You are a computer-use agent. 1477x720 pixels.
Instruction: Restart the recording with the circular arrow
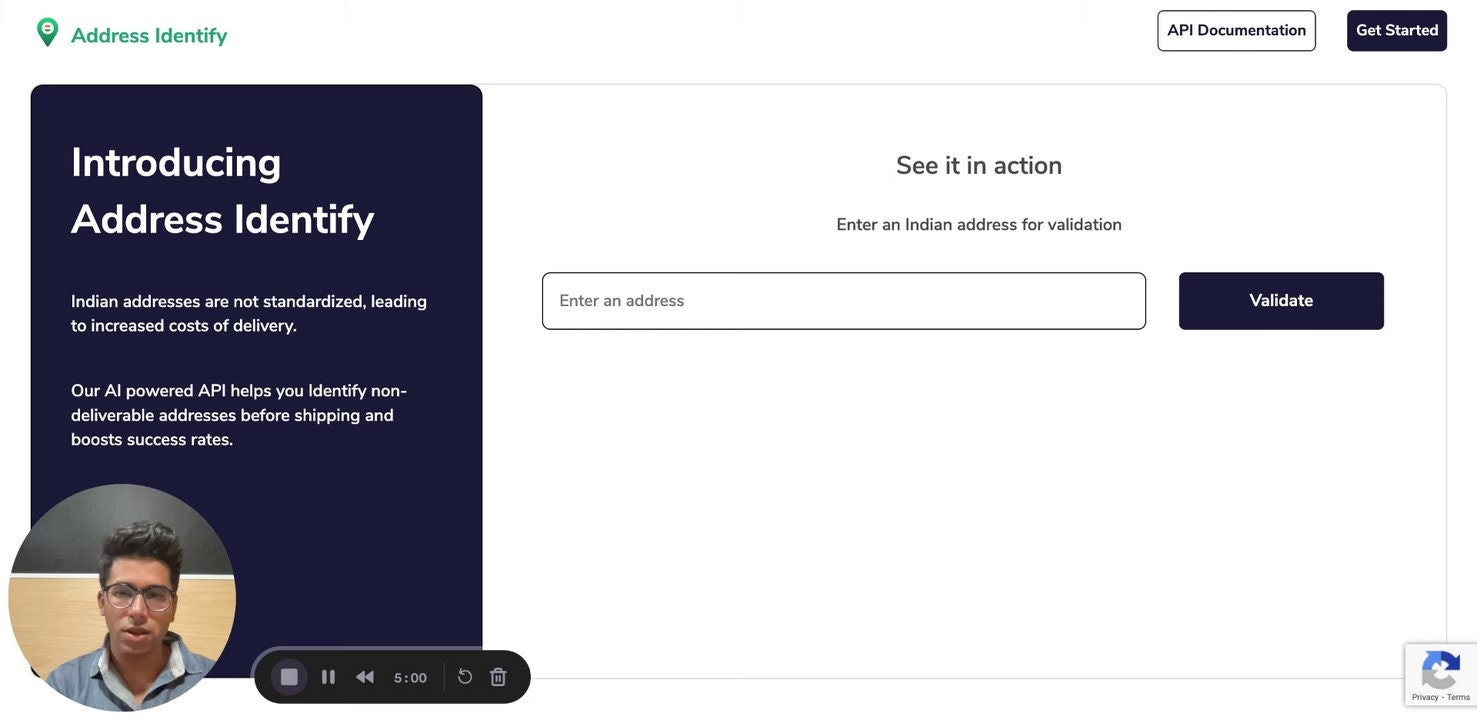coord(465,677)
